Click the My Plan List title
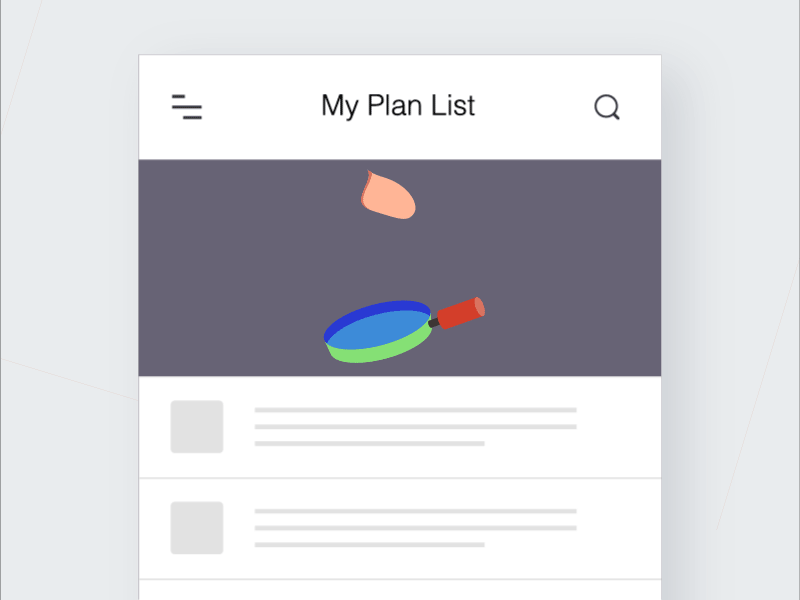 point(398,106)
